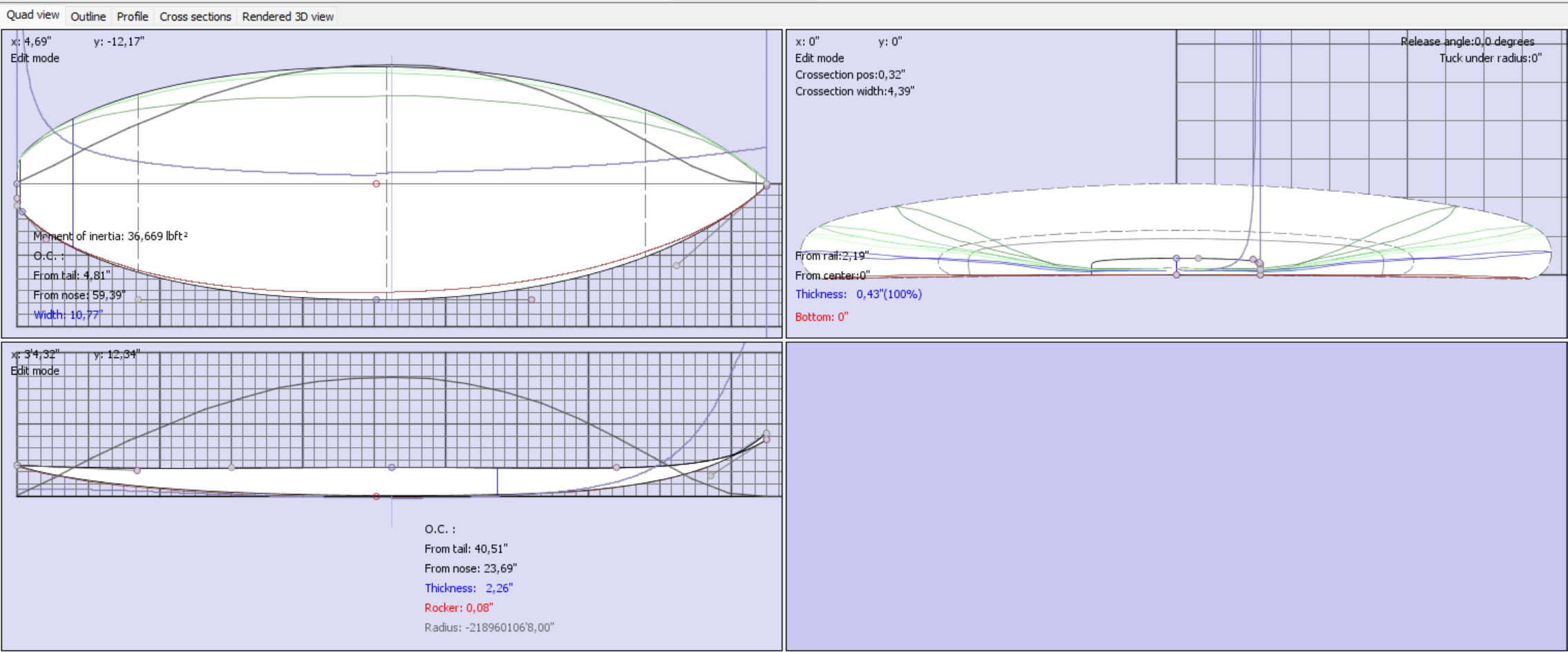The height and width of the screenshot is (652, 1568).
Task: Switch to the Profile tab
Action: (x=132, y=17)
